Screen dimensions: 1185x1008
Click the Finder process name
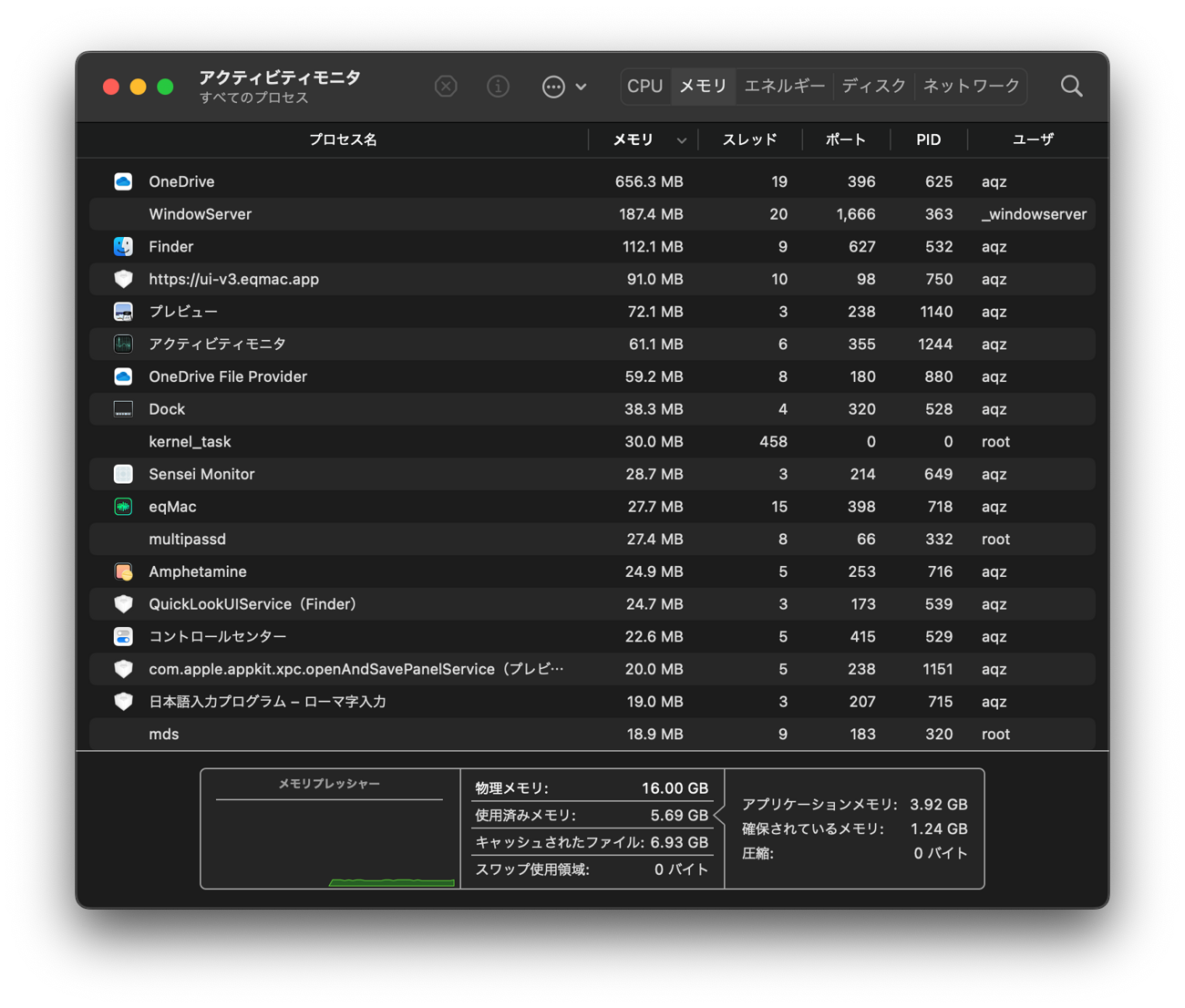coord(170,247)
